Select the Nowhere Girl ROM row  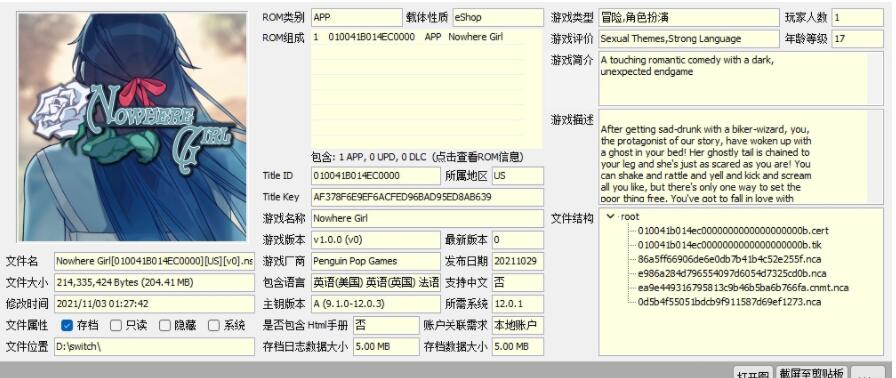click(x=417, y=37)
